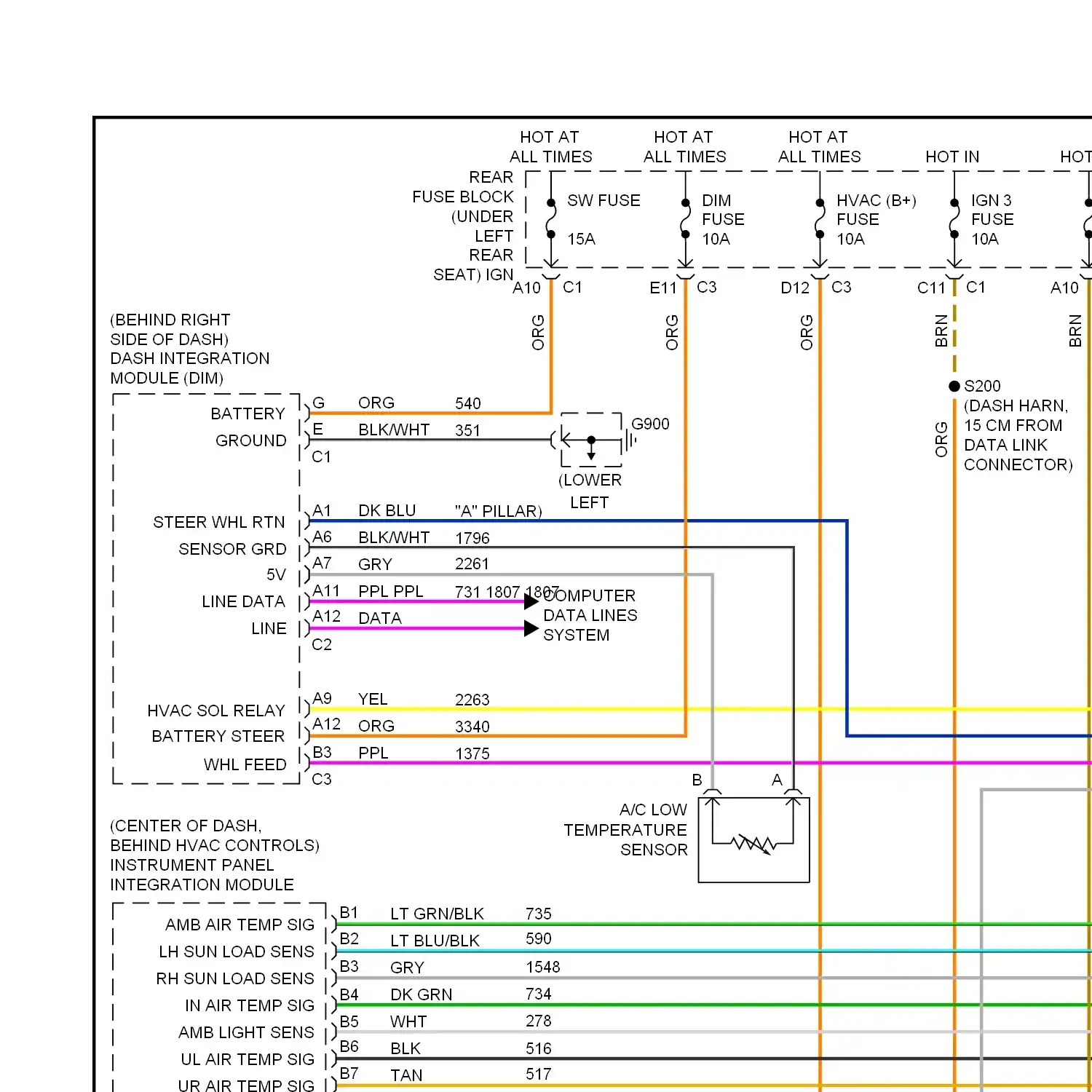Click connector pin label C11
The image size is (1092, 1092).
pyautogui.click(x=931, y=288)
